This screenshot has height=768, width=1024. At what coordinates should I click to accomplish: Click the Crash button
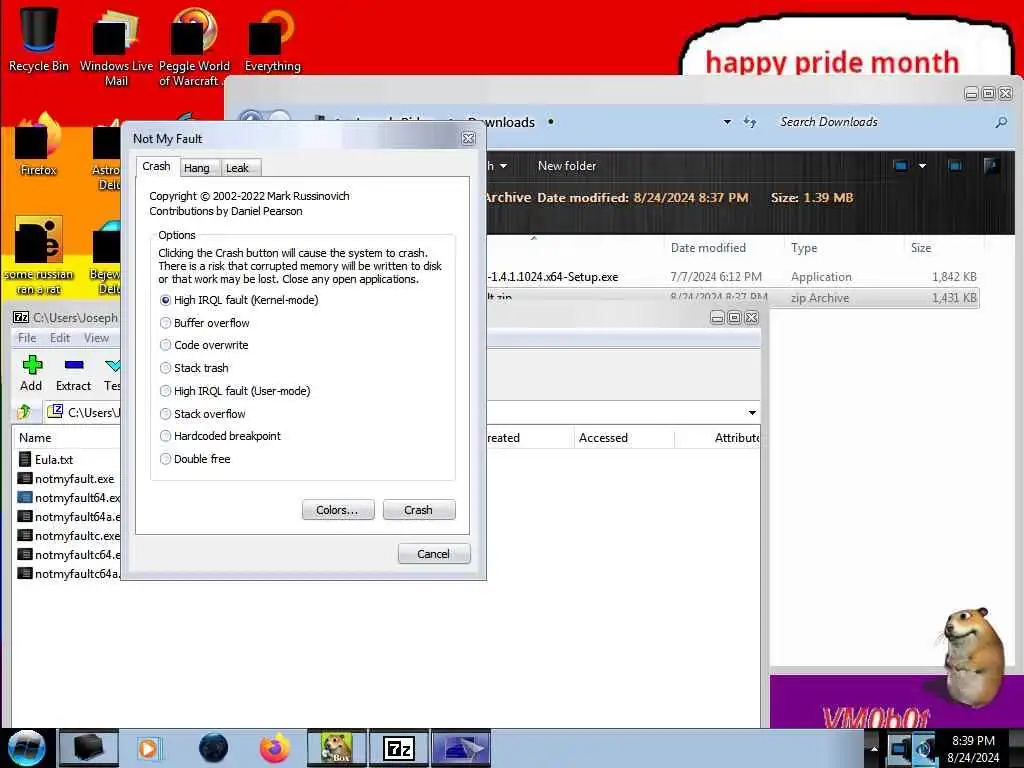[x=419, y=510]
